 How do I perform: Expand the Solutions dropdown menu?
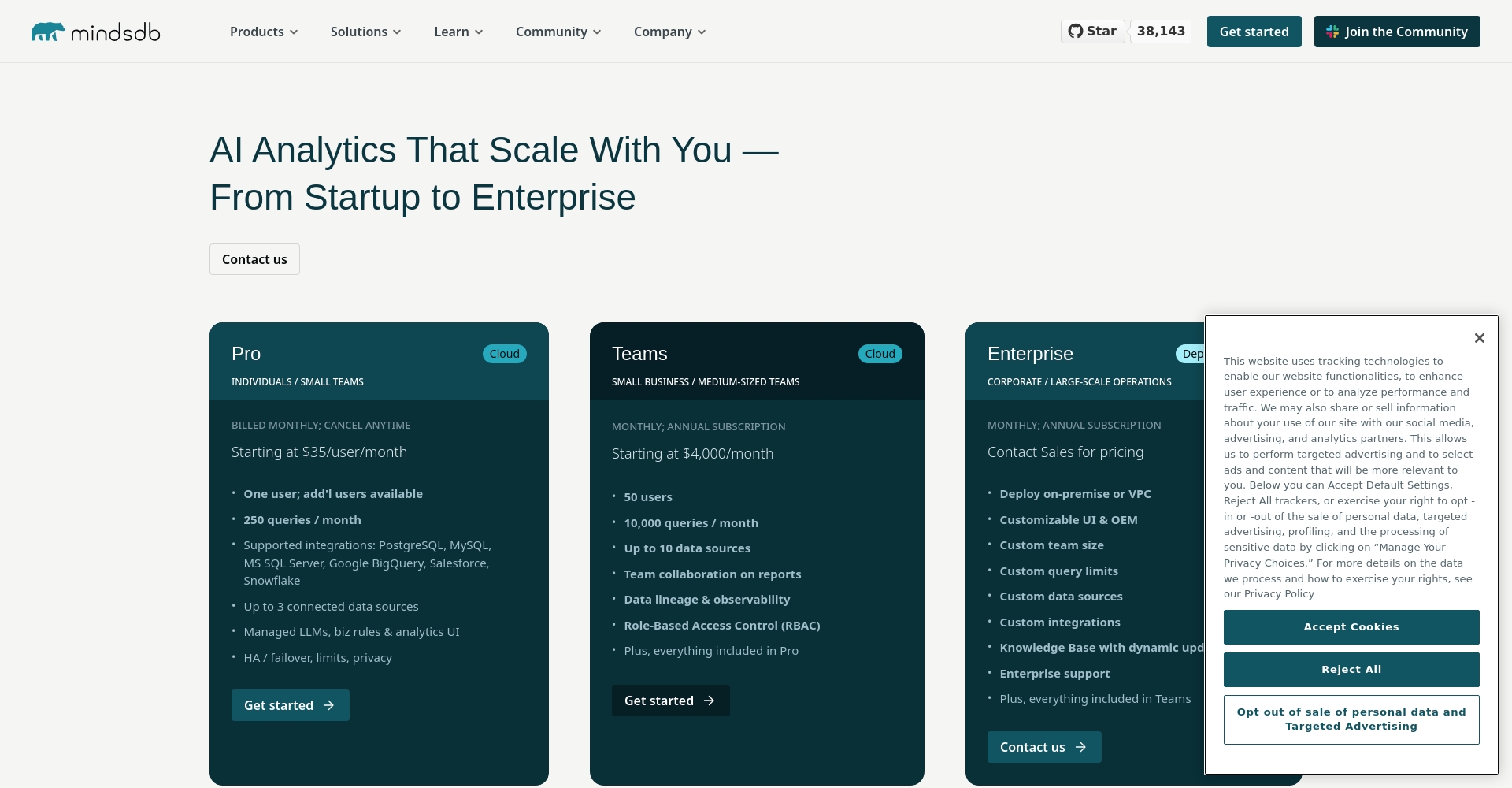pyautogui.click(x=365, y=32)
